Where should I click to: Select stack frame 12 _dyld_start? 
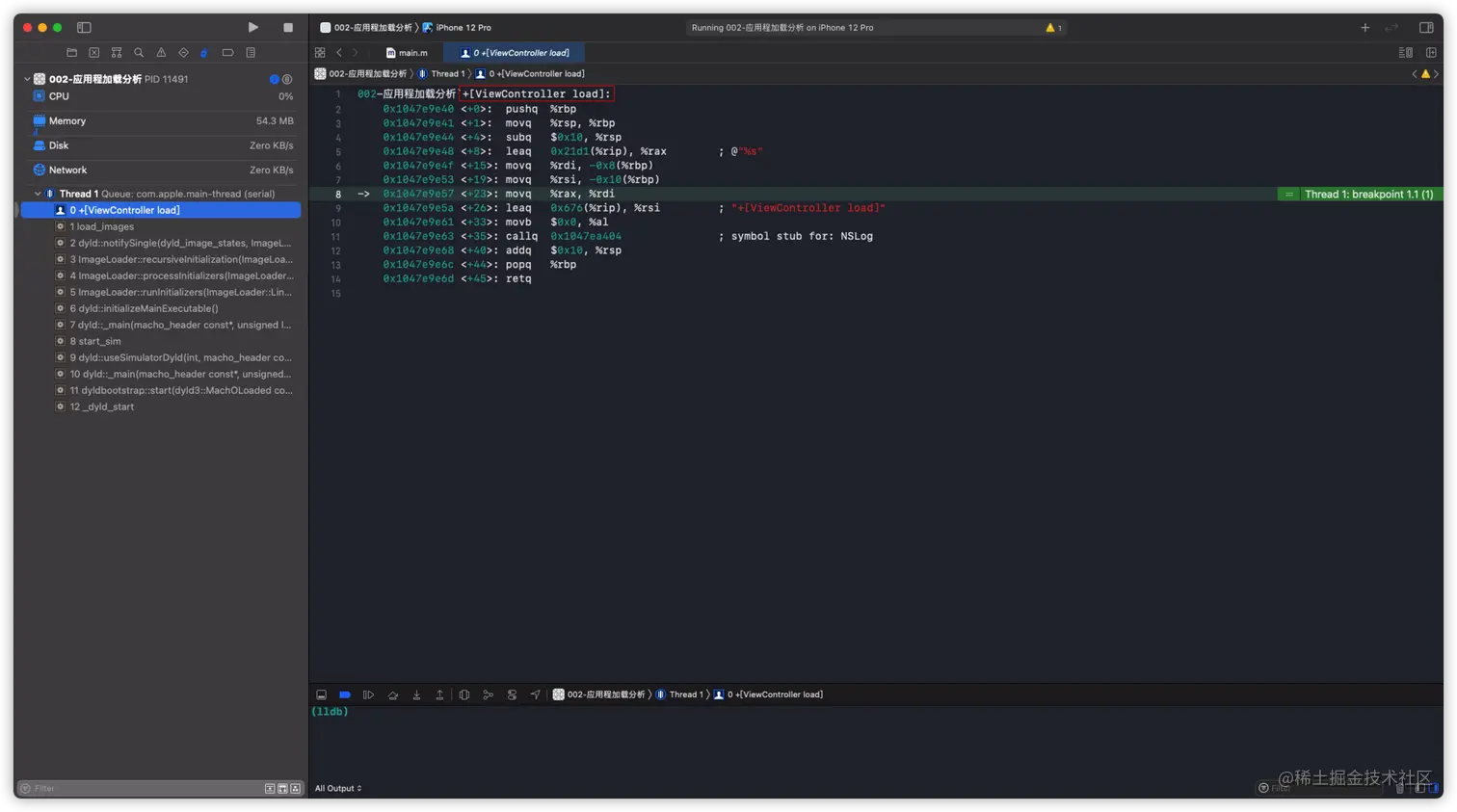[162, 406]
